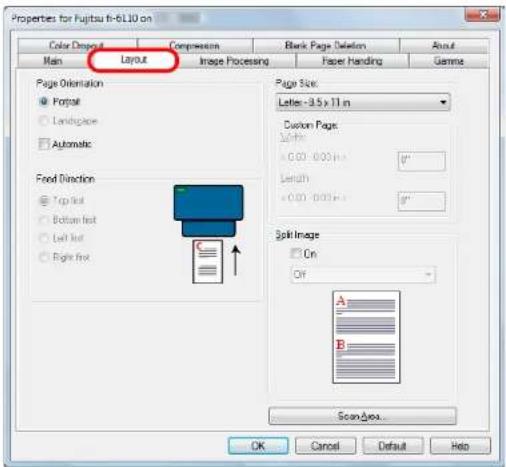Viewport: 506px width, 467px height.
Task: Confirm with the OK button
Action: click(x=258, y=446)
